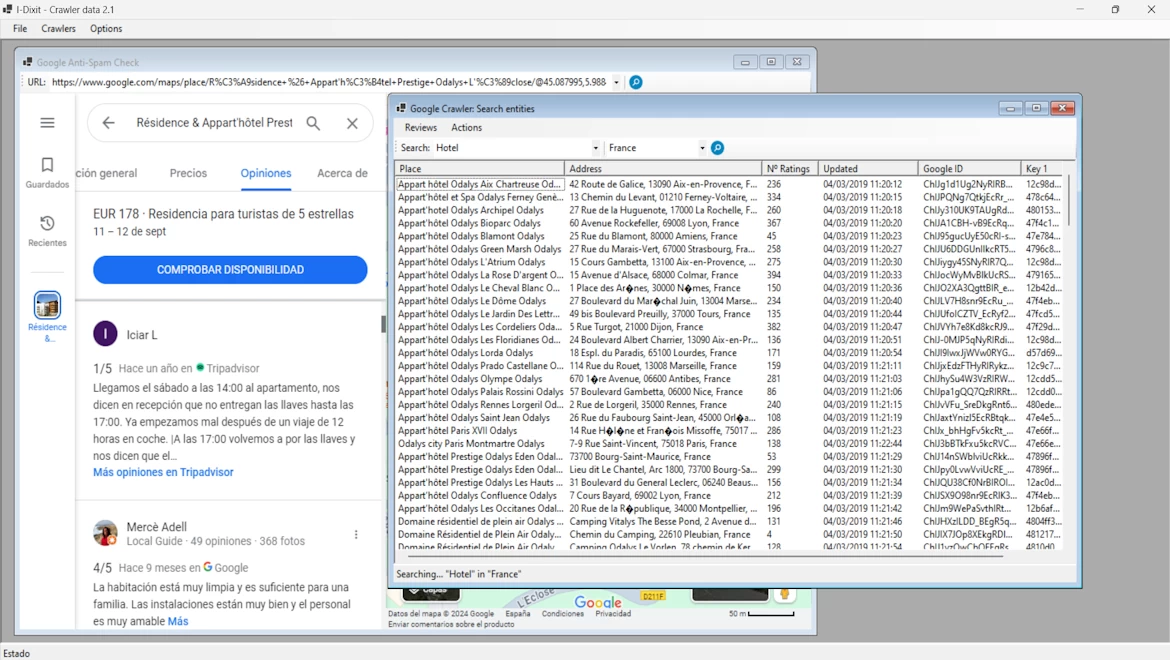The width and height of the screenshot is (1170, 660).
Task: Open Actions menu in Google Crawler window
Action: 466,128
